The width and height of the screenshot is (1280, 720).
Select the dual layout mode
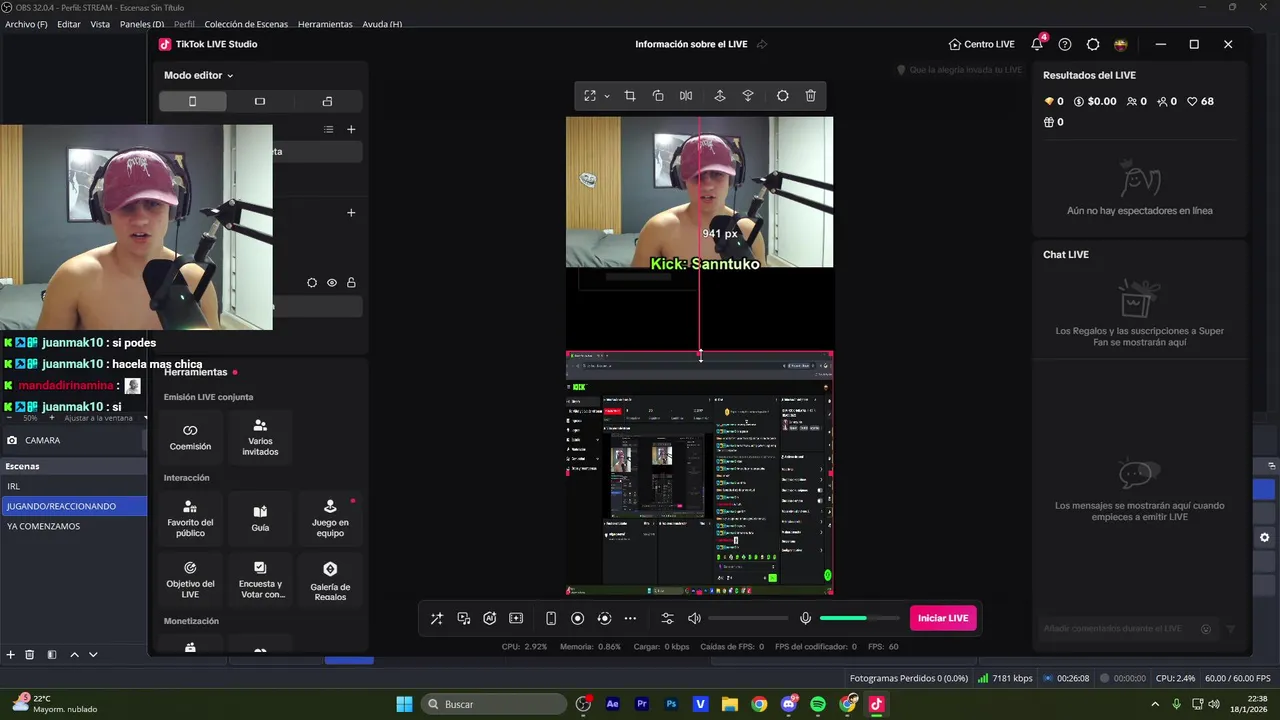(327, 101)
